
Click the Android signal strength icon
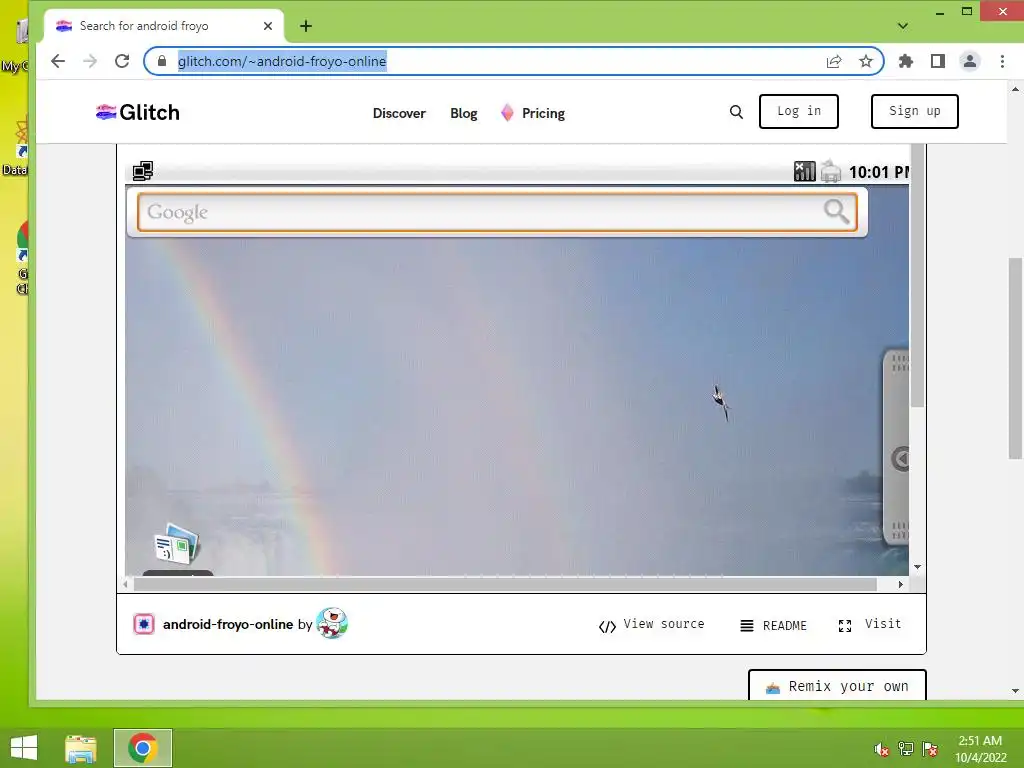click(x=805, y=171)
